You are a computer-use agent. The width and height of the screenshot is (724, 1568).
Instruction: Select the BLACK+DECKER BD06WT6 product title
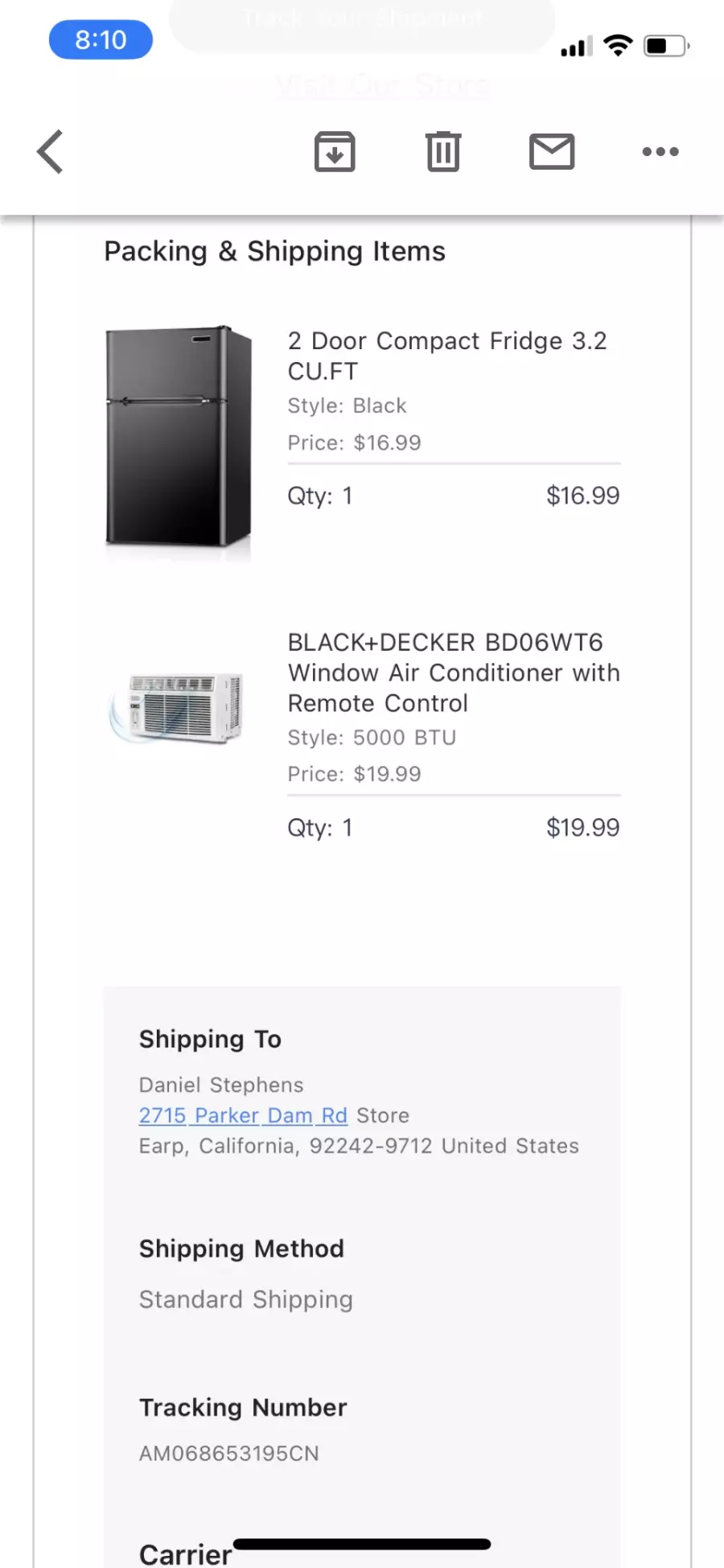pyautogui.click(x=454, y=673)
